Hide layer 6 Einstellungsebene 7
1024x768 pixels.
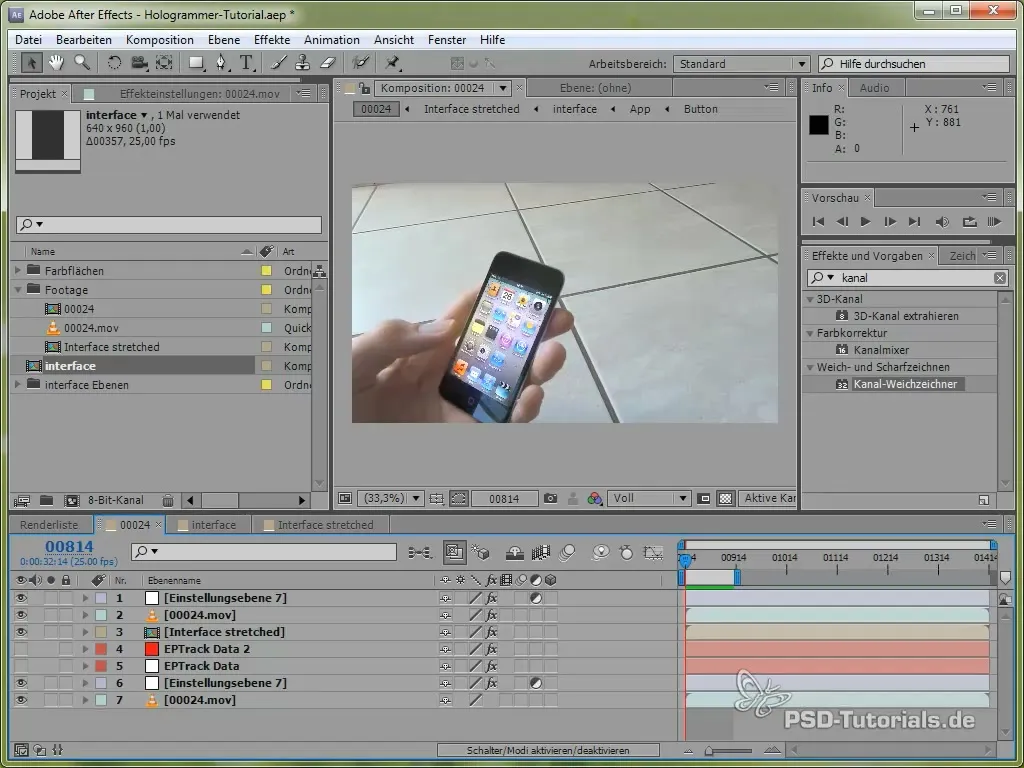click(x=21, y=682)
